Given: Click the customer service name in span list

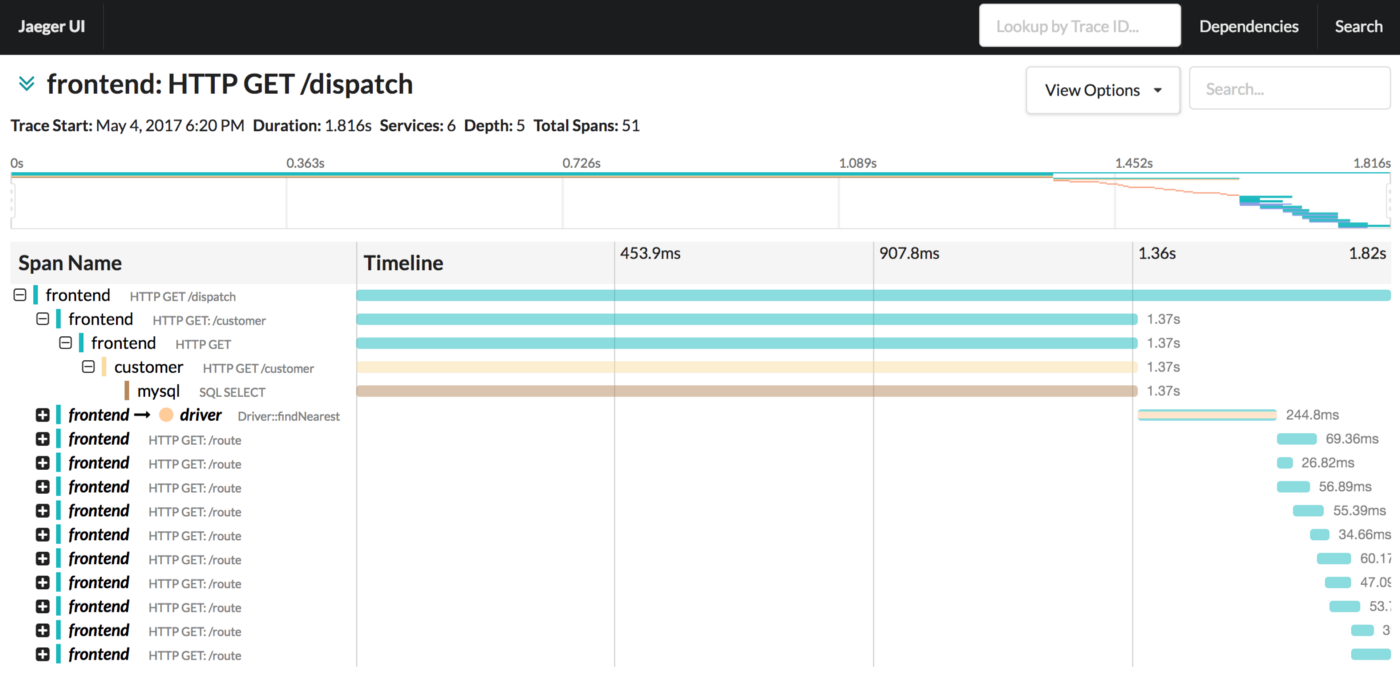Looking at the screenshot, I should coord(149,367).
